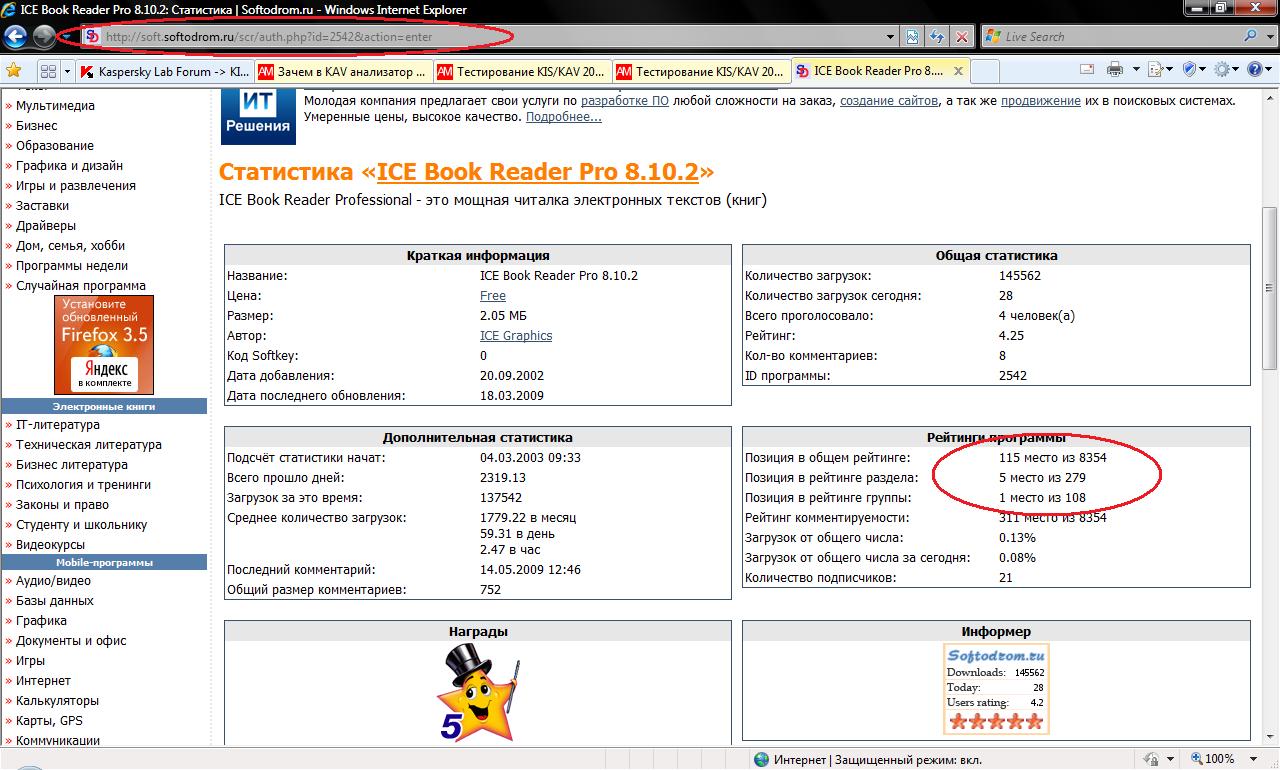Follow the создание сайтов link
The width and height of the screenshot is (1280, 770).
coord(889,101)
